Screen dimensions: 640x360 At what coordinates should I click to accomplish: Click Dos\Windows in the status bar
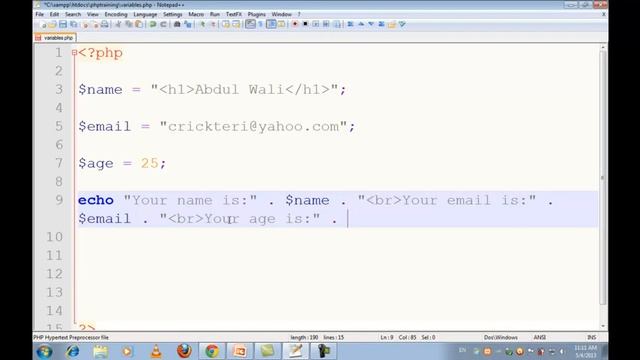tap(500, 338)
